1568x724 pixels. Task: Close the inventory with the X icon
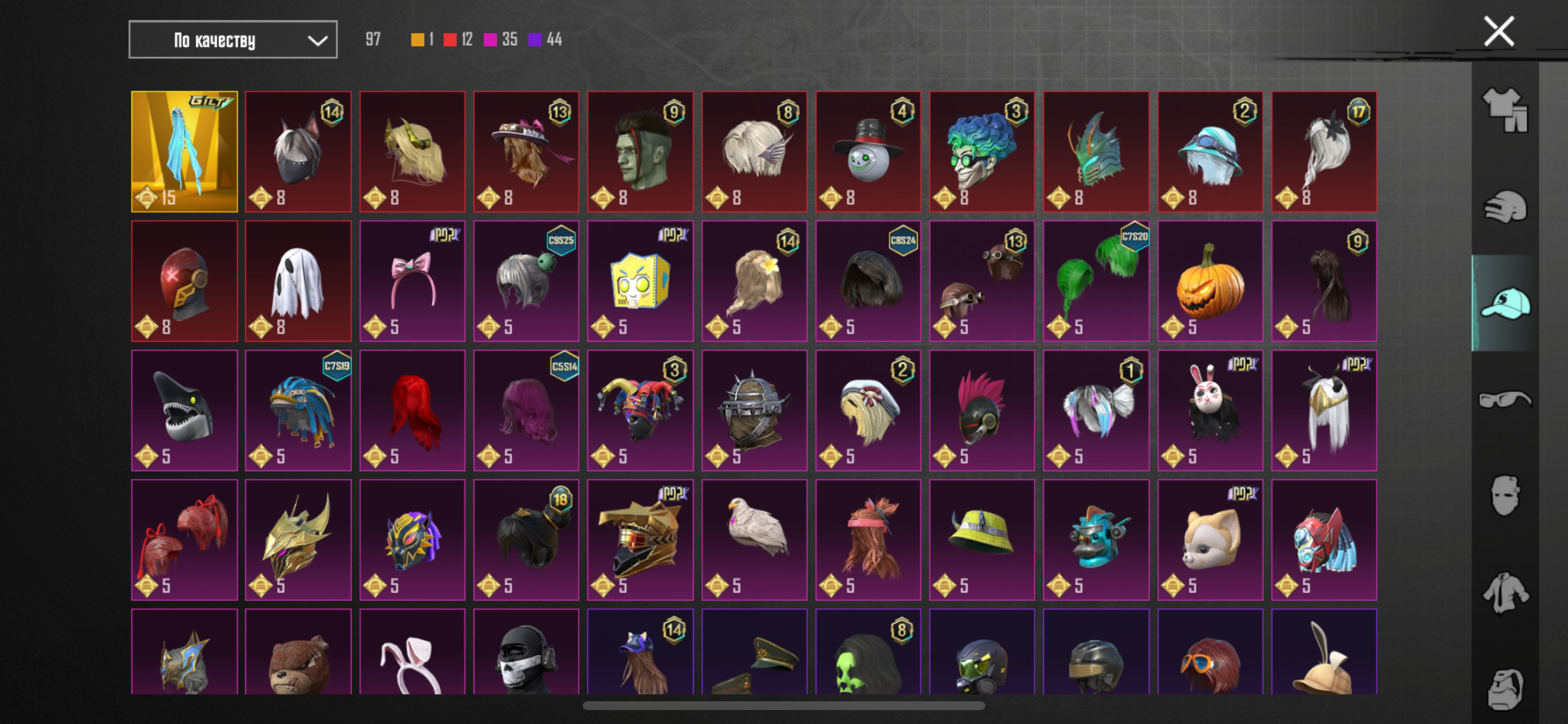click(x=1498, y=31)
